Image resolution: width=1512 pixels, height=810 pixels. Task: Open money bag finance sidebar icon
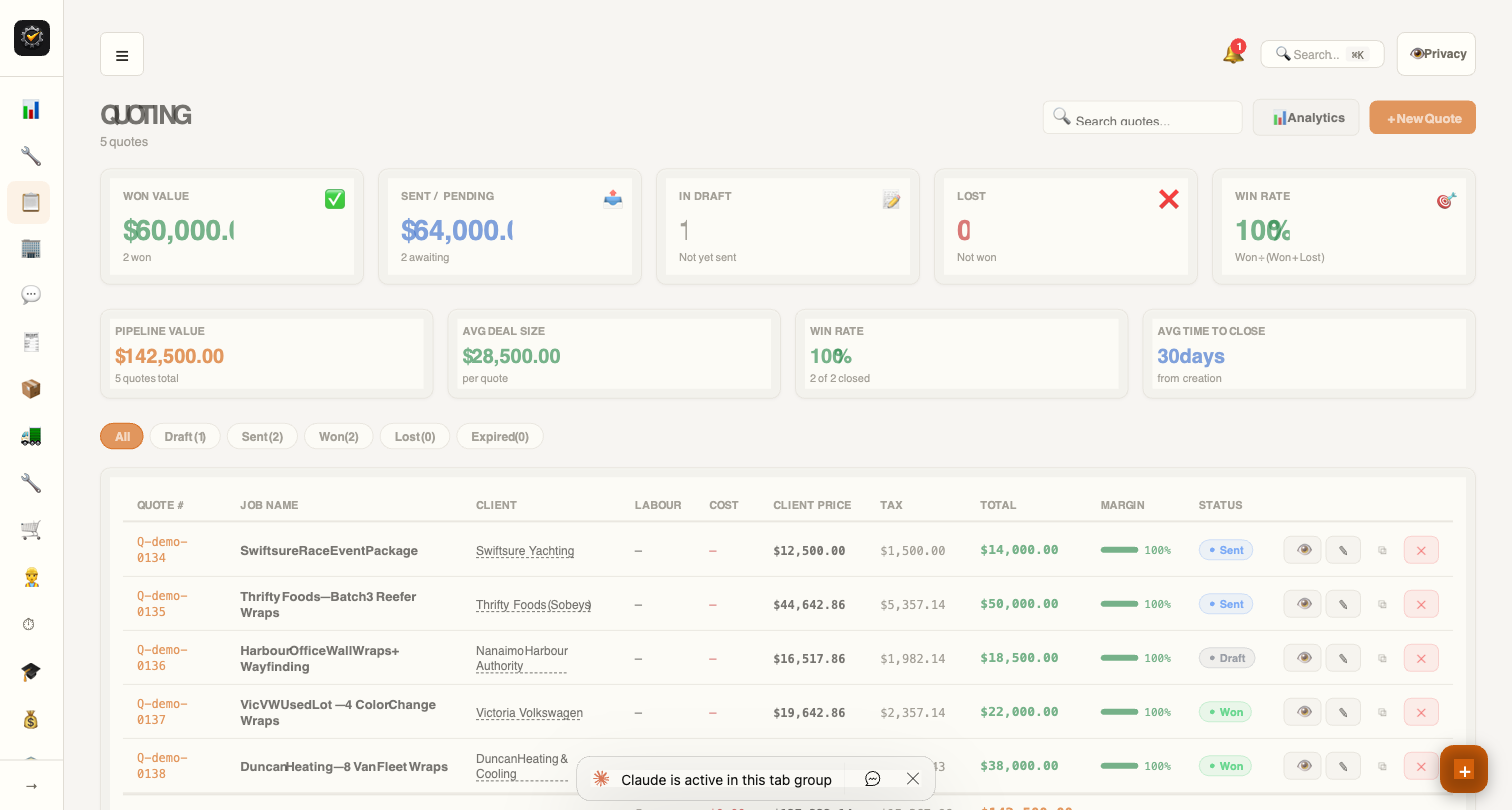pyautogui.click(x=31, y=718)
